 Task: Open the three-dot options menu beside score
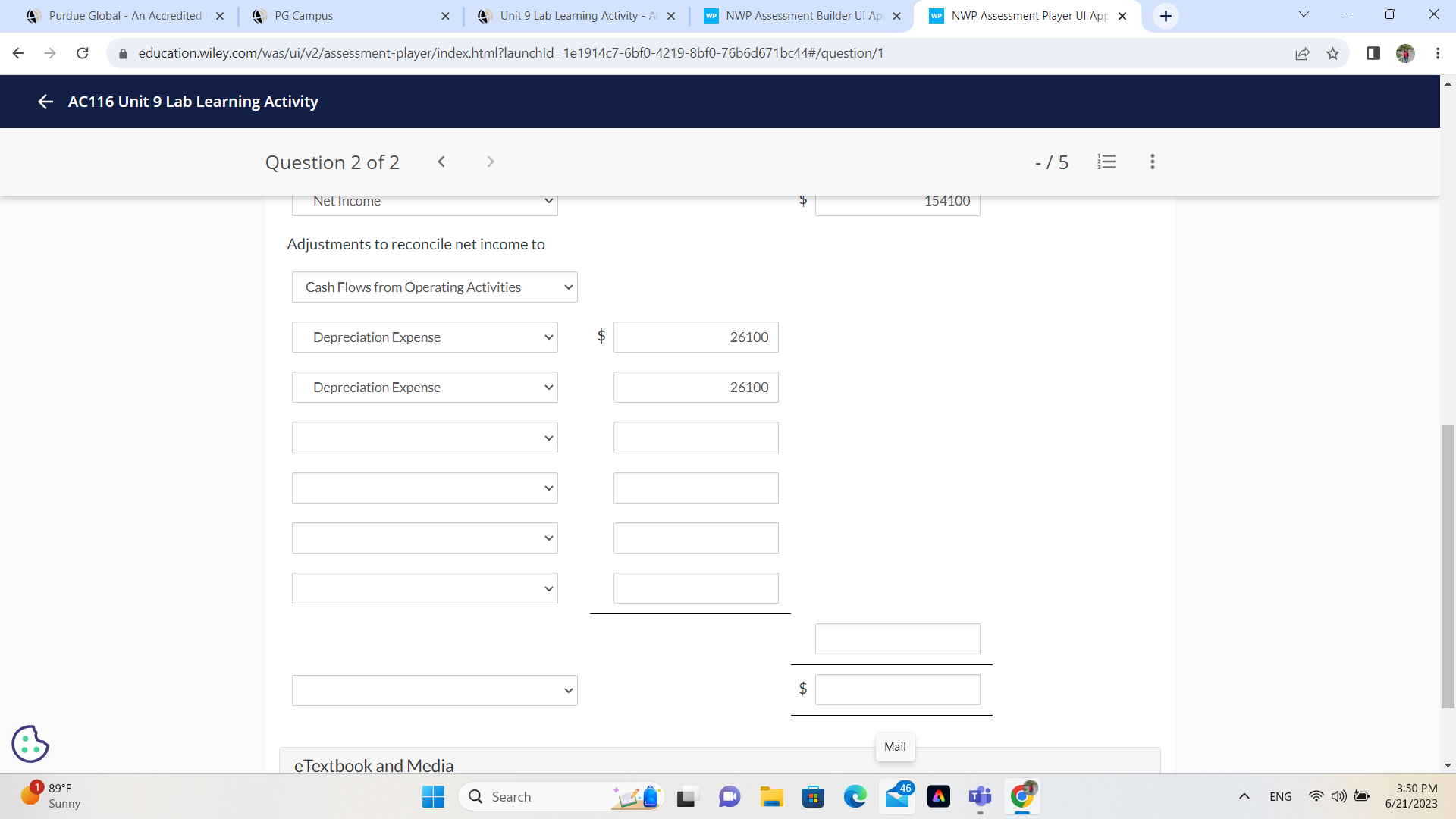(x=1152, y=162)
